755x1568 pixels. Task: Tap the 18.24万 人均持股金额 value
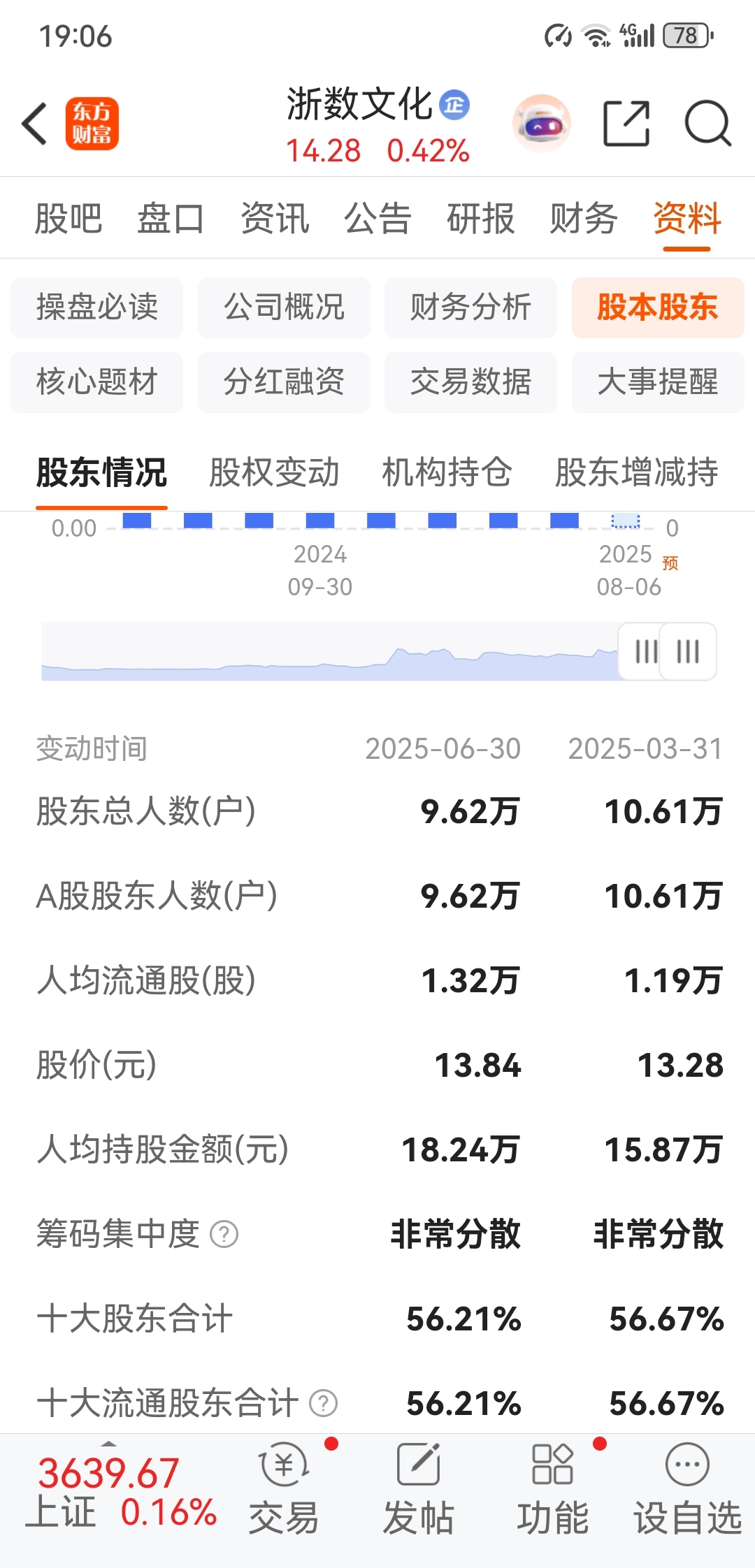(461, 1149)
